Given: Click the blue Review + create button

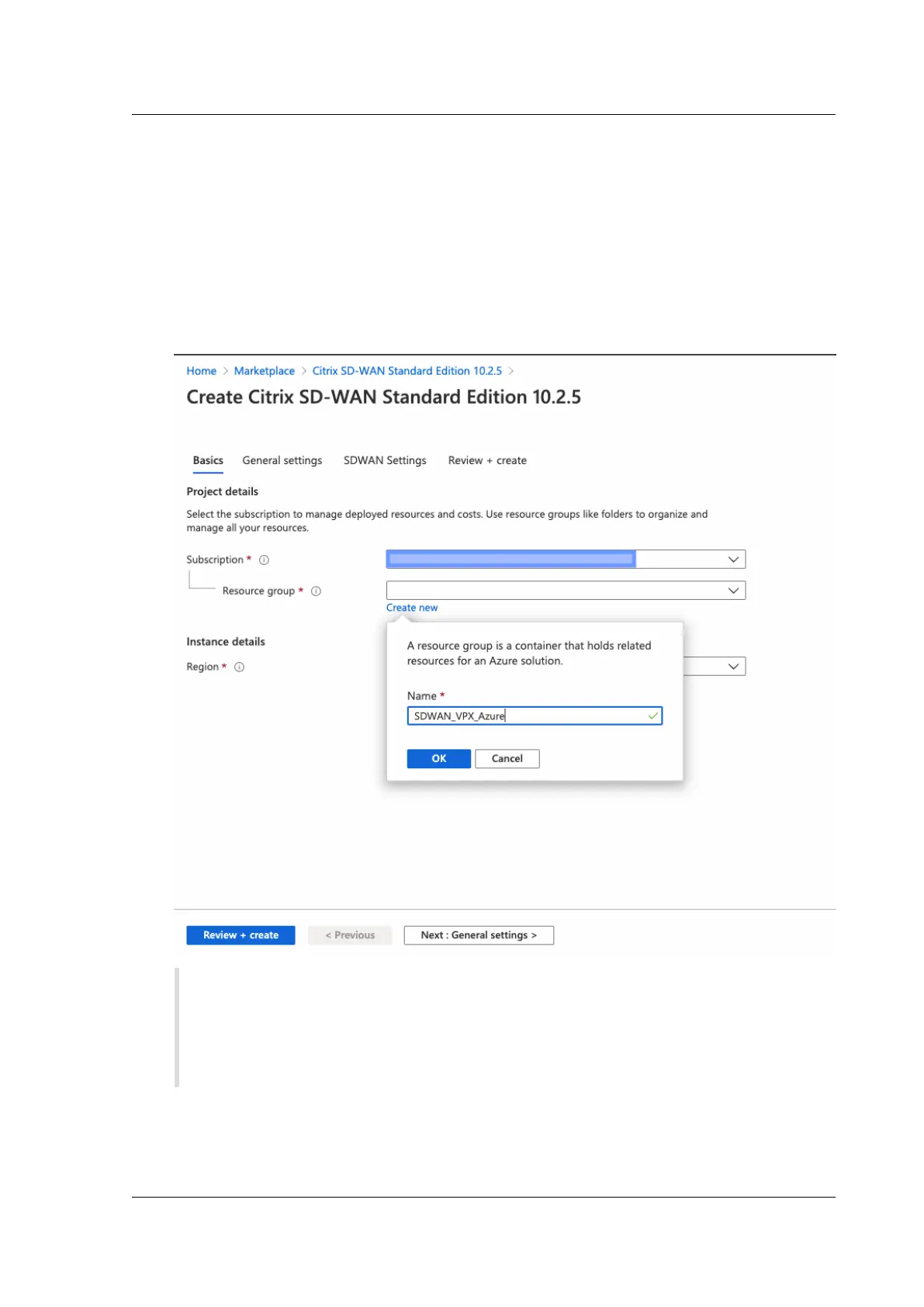Looking at the screenshot, I should click(241, 935).
